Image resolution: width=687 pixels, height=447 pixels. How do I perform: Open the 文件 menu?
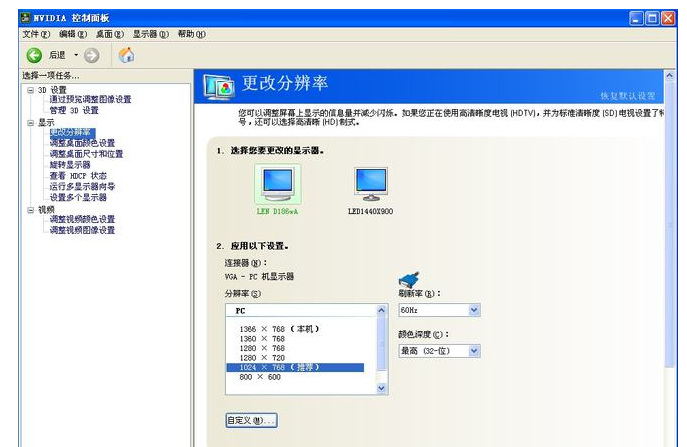[x=36, y=34]
